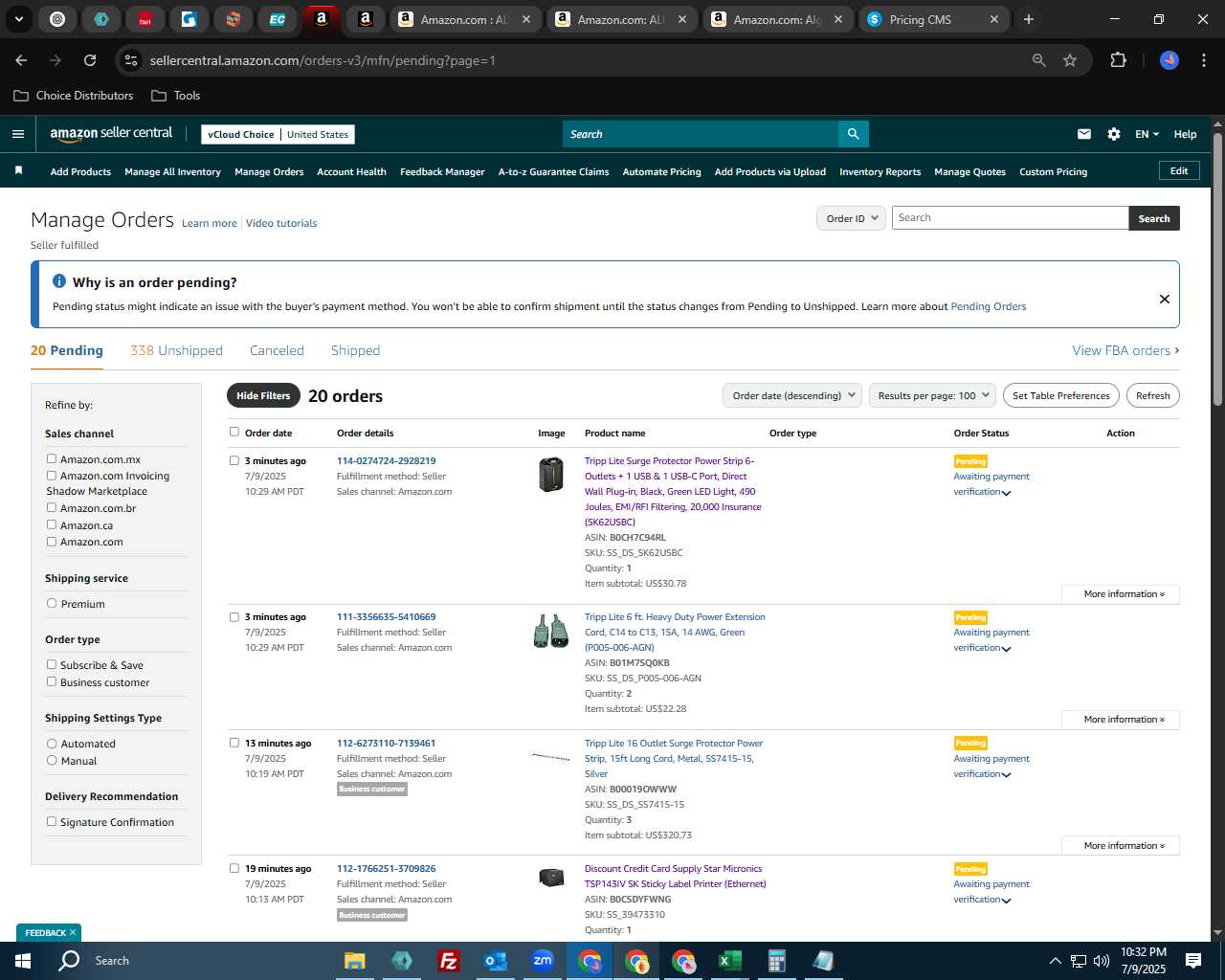Select order 114-0274724-2928219 checkbox
This screenshot has width=1225, height=980.
coord(234,460)
